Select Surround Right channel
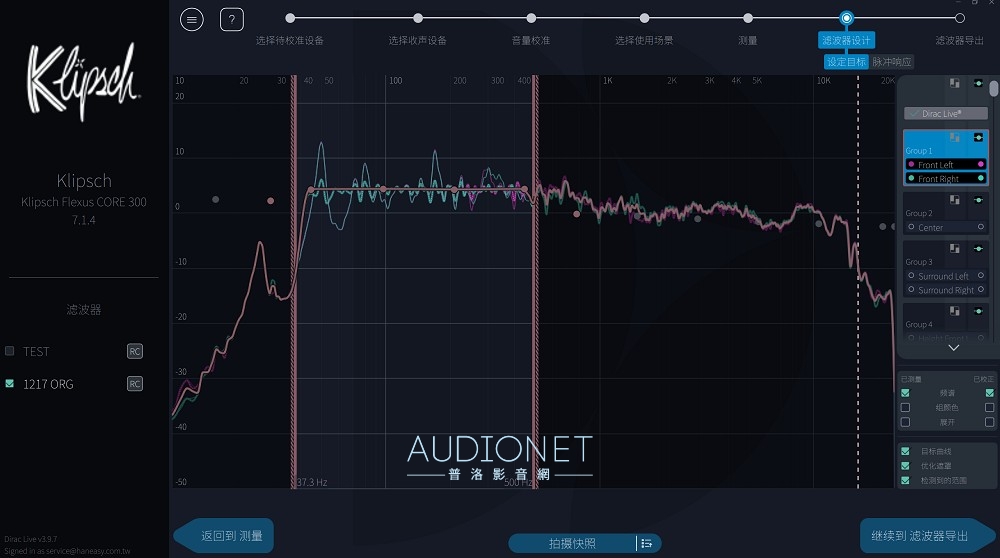 (946, 290)
